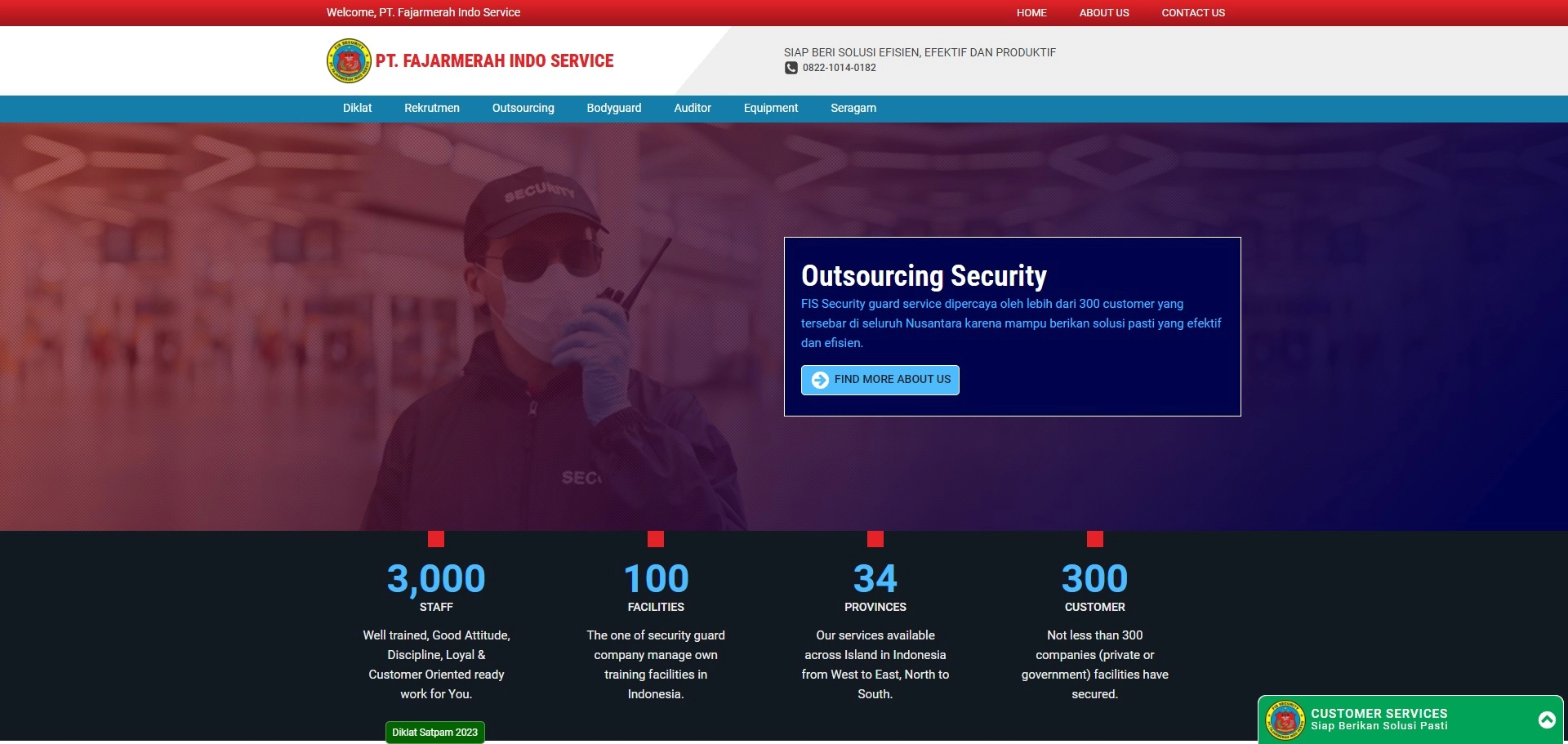The height and width of the screenshot is (744, 1568).
Task: Go to the Auditor section
Action: (x=693, y=108)
